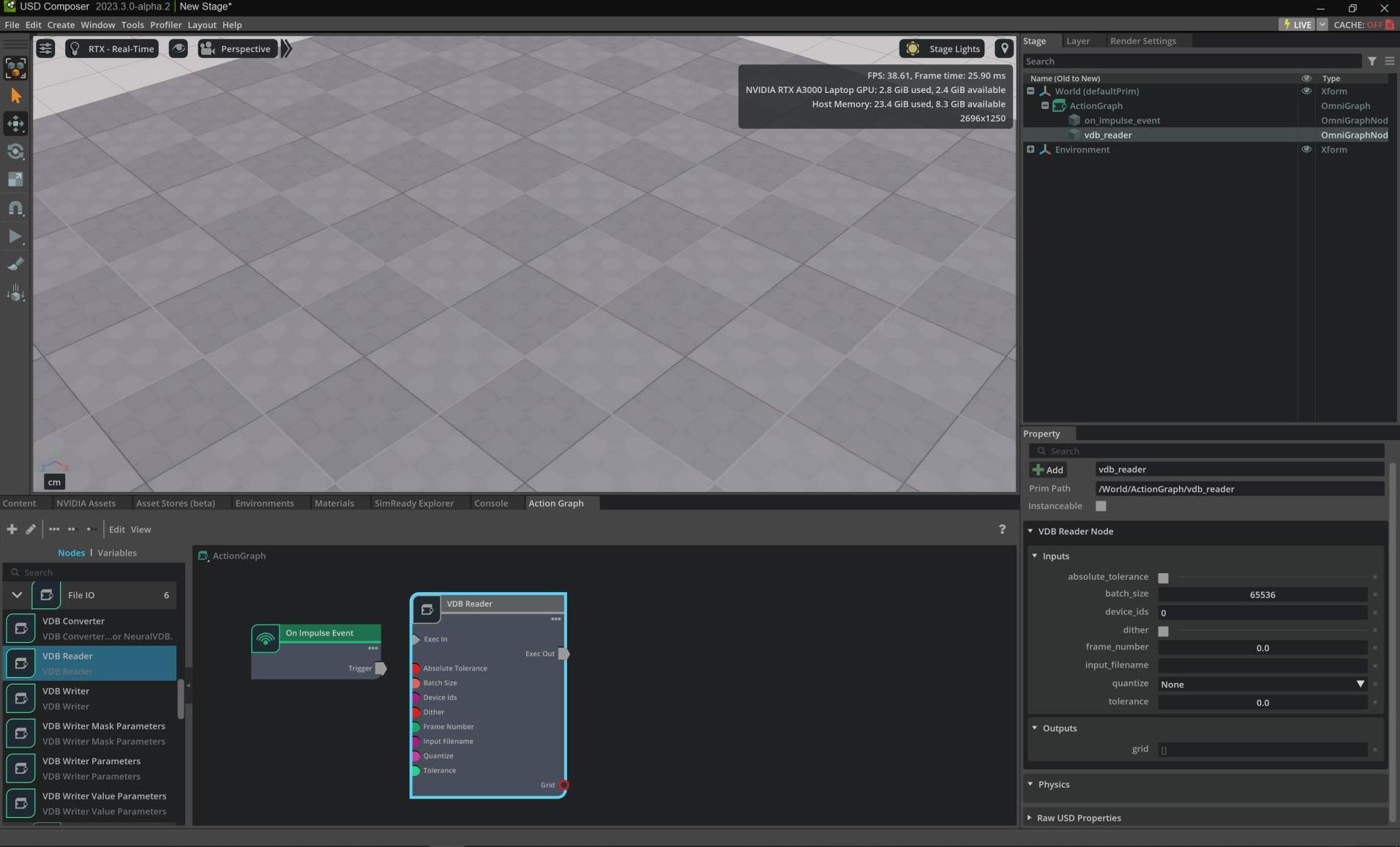Toggle the dither checkbox

(1163, 630)
